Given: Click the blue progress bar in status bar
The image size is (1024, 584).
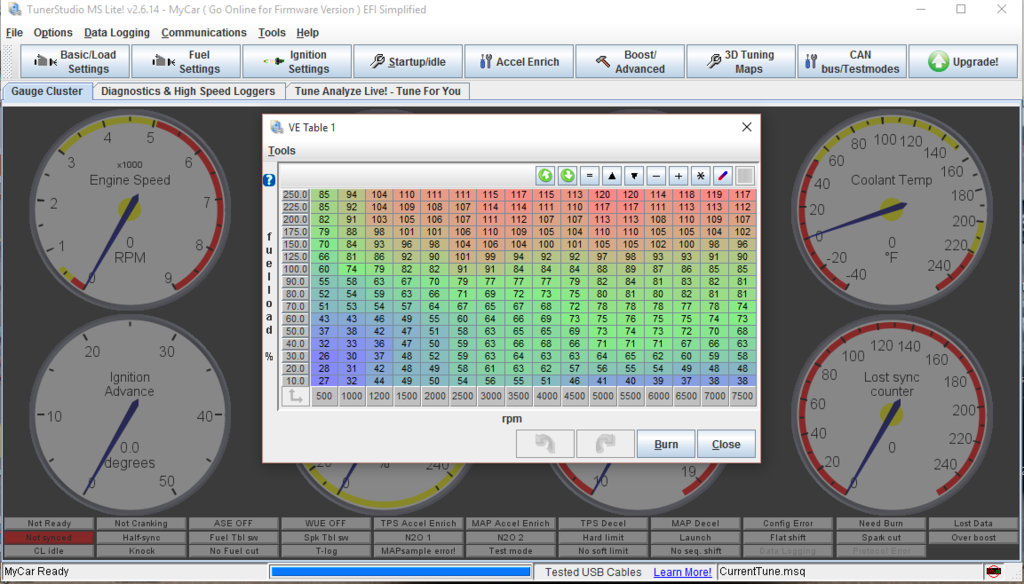Looking at the screenshot, I should click(x=400, y=572).
